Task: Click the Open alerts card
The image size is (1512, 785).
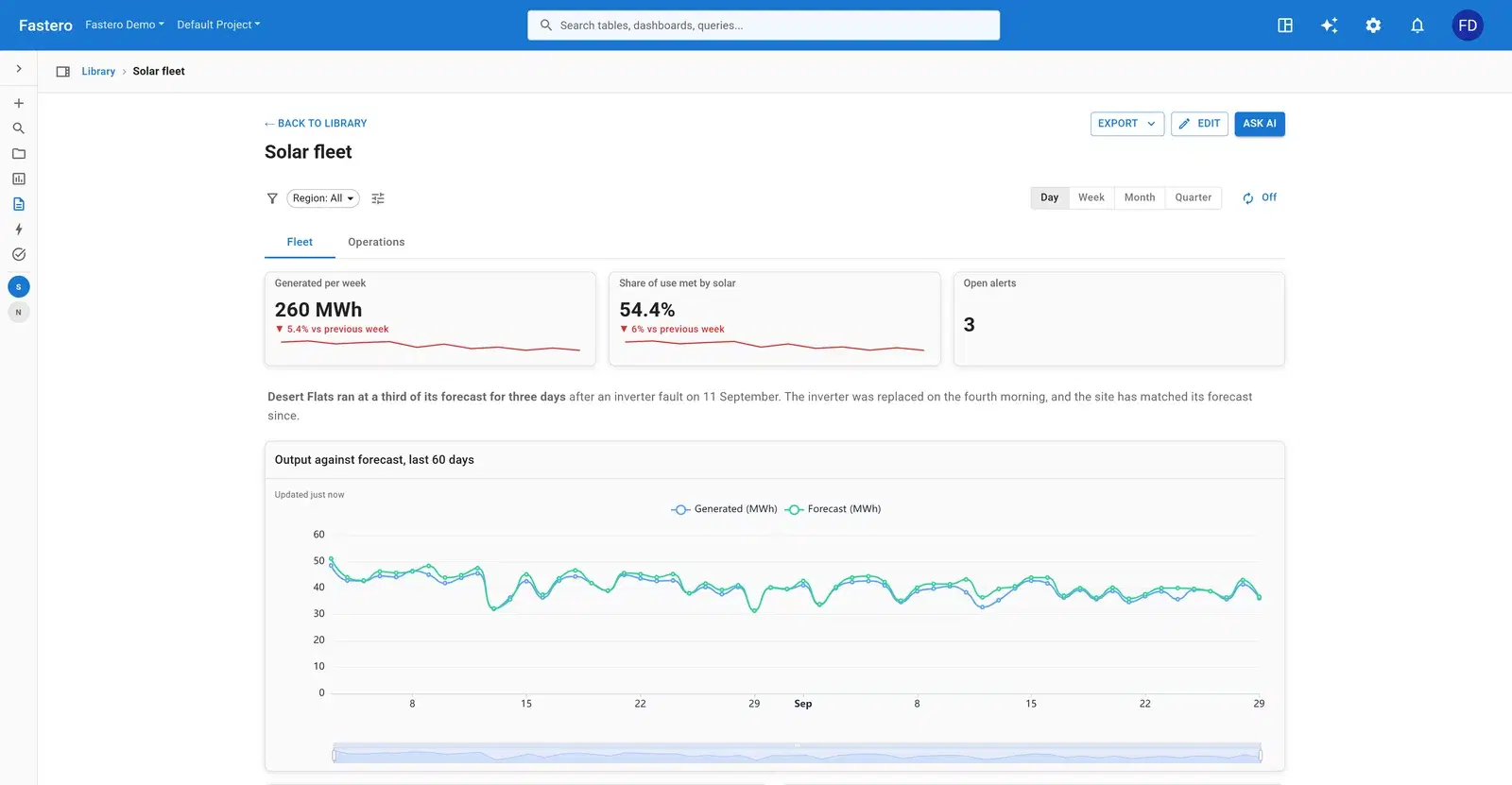Action: pyautogui.click(x=1119, y=319)
